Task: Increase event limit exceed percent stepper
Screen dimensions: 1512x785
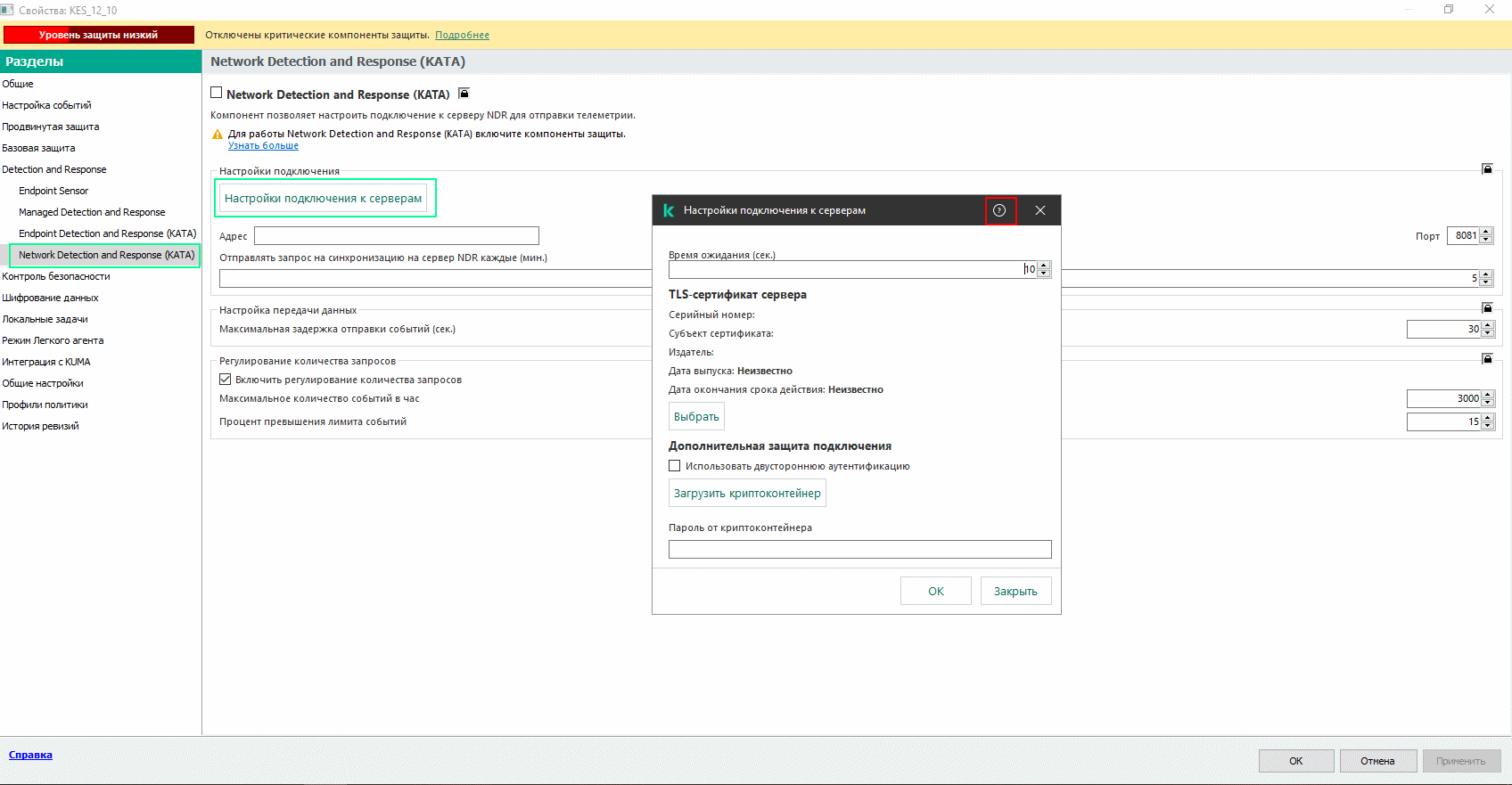Action: (1487, 418)
